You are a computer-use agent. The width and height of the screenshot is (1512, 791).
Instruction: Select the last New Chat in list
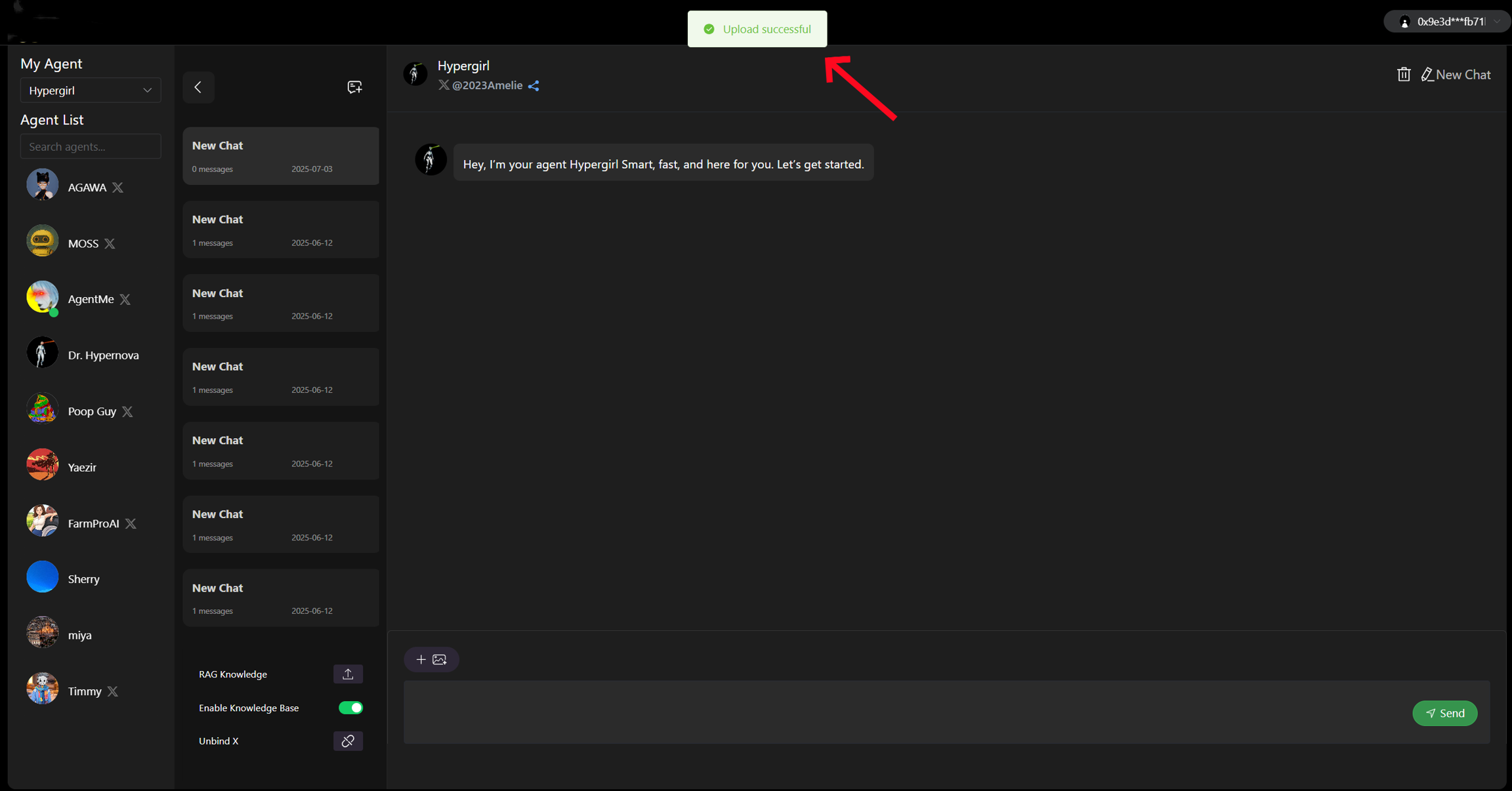(x=280, y=598)
